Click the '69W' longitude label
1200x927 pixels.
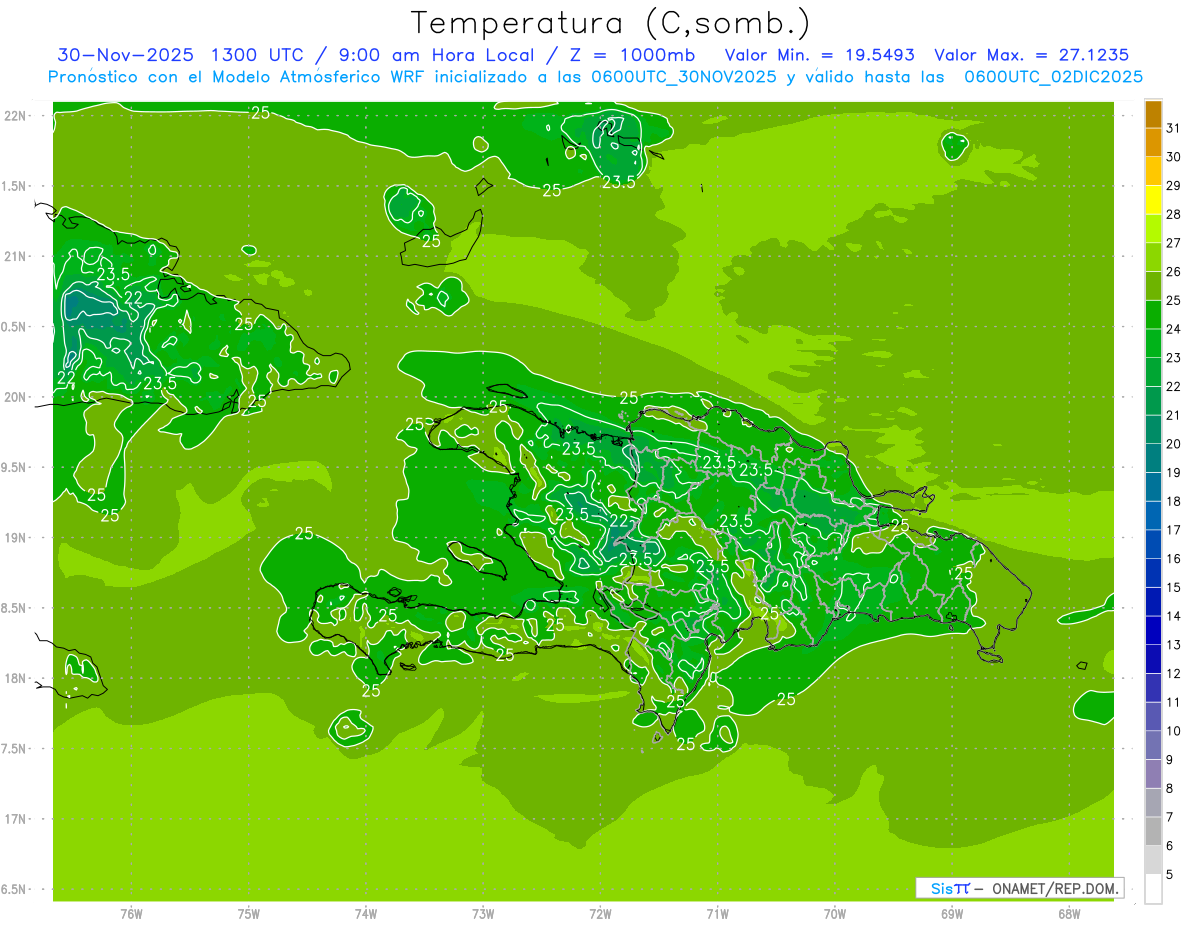[952, 914]
